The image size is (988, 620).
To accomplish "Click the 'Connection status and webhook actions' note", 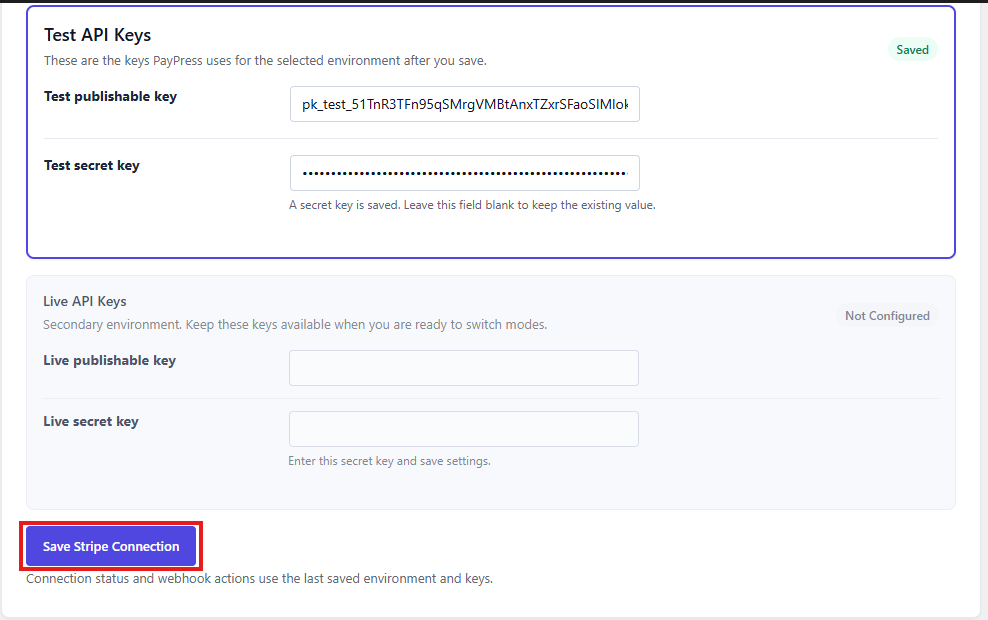I will click(x=259, y=578).
